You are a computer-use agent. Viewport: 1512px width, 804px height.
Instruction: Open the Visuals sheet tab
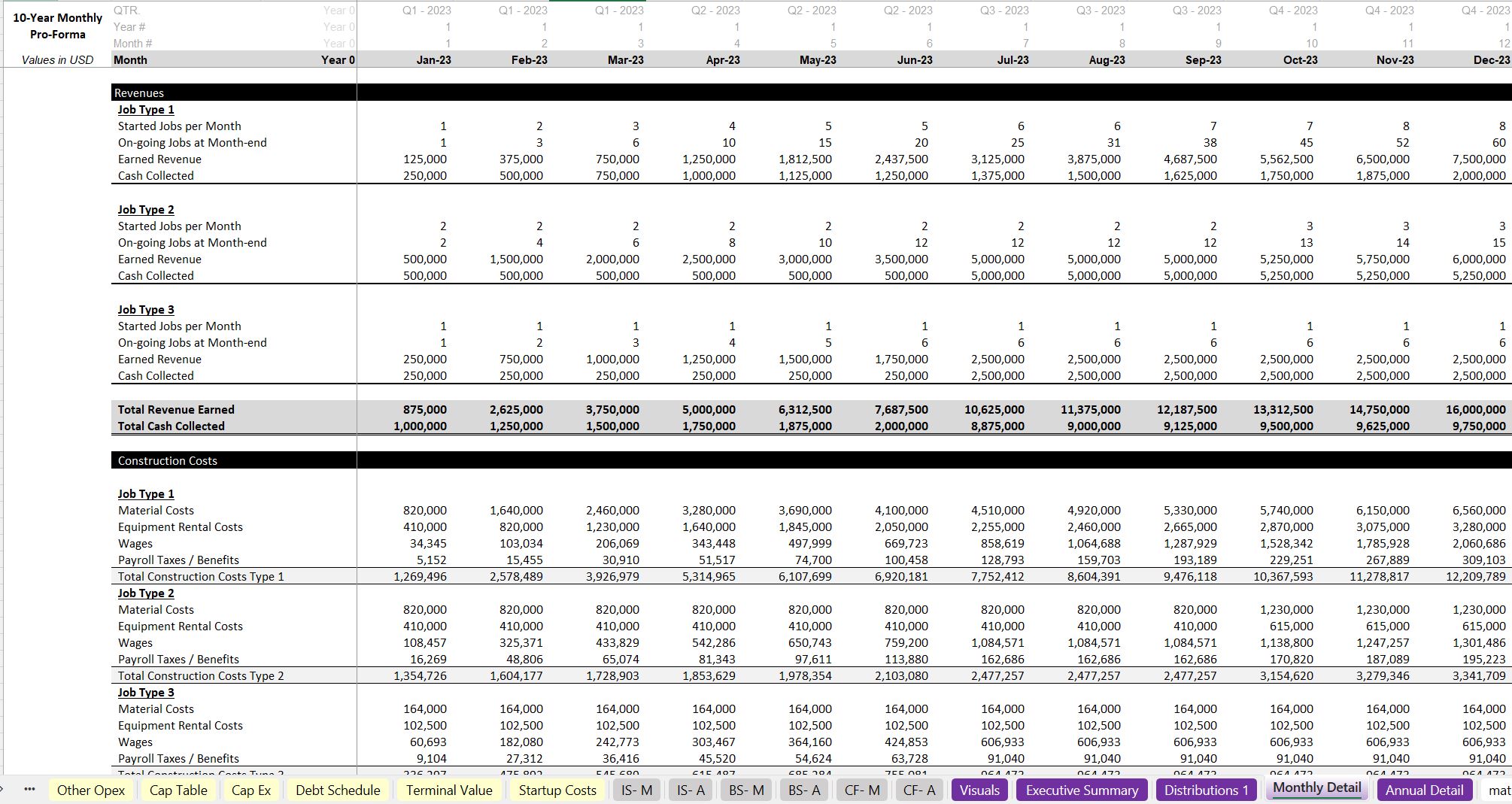pyautogui.click(x=979, y=790)
